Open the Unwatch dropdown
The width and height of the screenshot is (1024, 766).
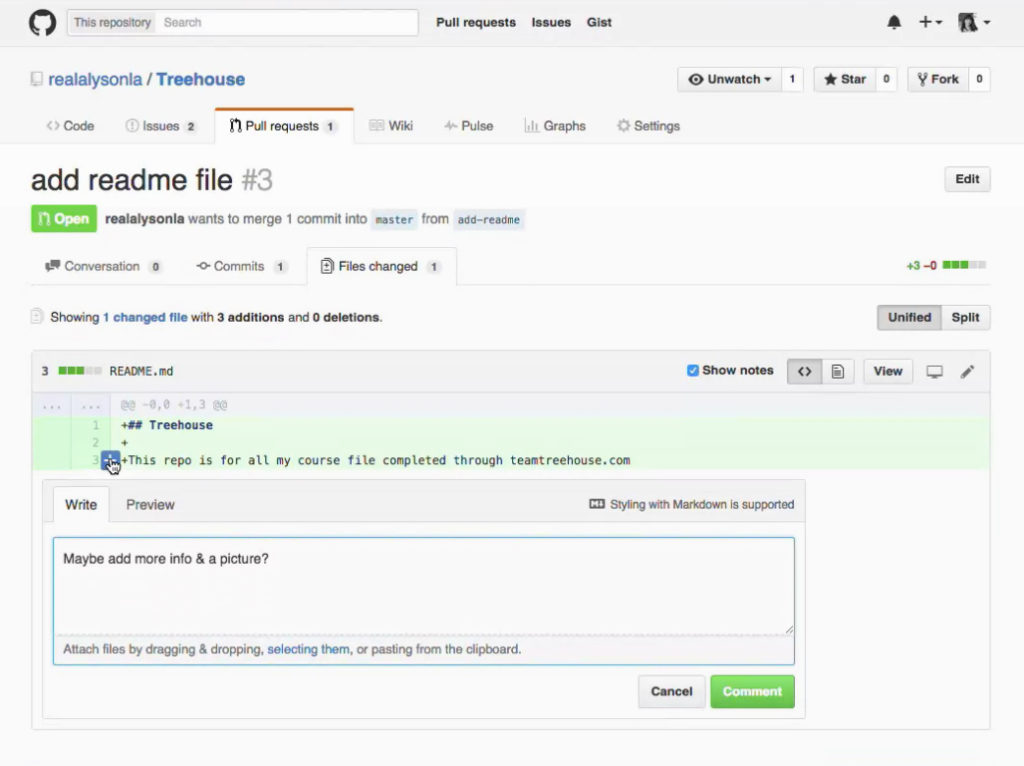(x=729, y=79)
